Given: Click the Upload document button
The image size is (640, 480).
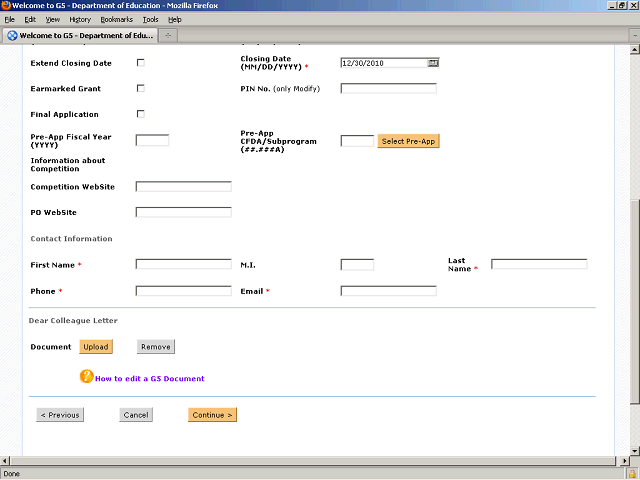Looking at the screenshot, I should pos(96,347).
